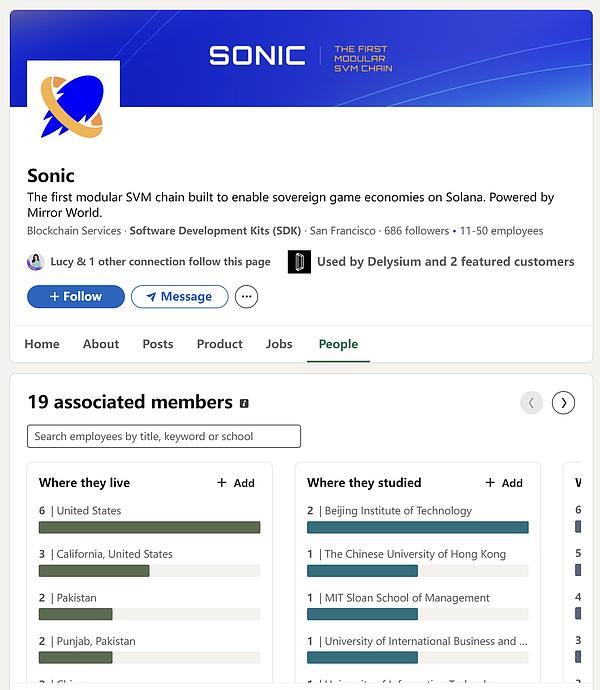
Task: Click the employee search field
Action: 164,437
